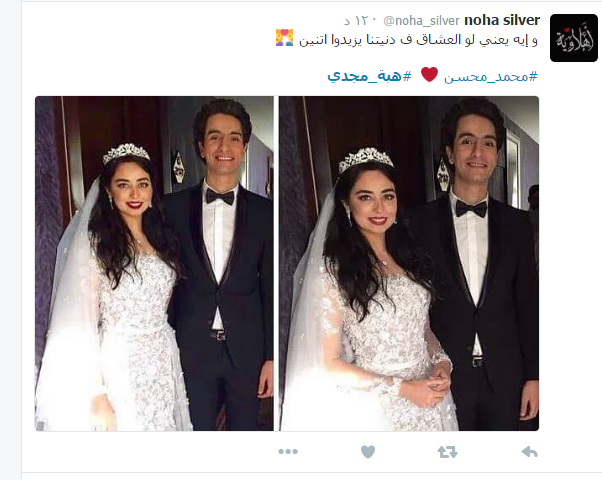The width and height of the screenshot is (602, 480).
Task: Click the red heart emoji between hashtags
Action: (429, 74)
